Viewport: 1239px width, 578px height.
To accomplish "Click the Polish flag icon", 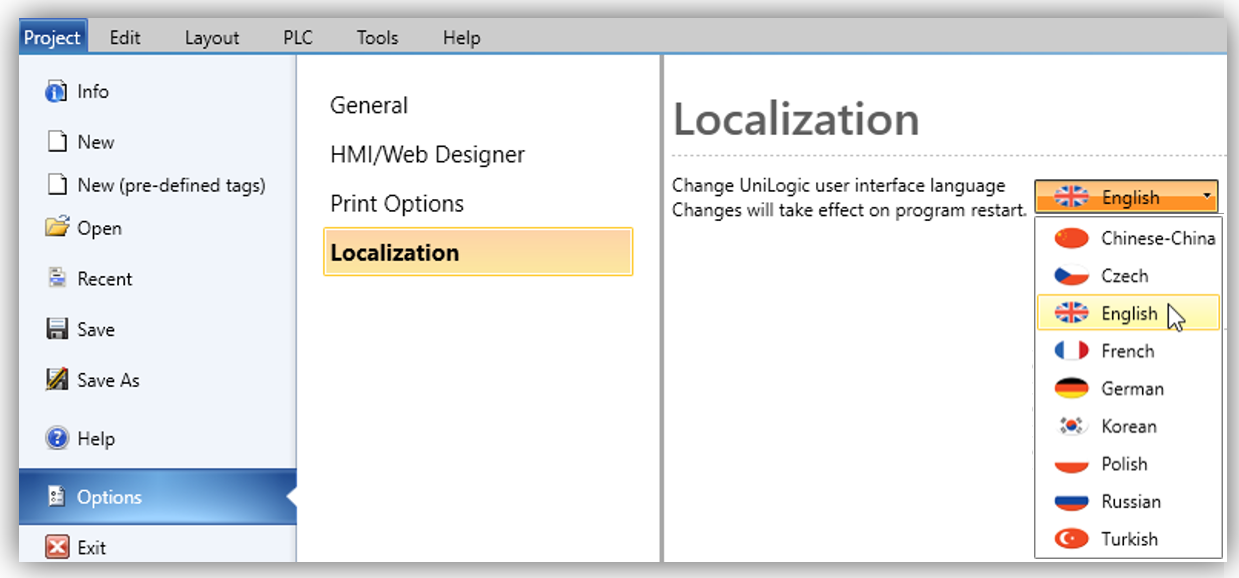I will [1072, 464].
